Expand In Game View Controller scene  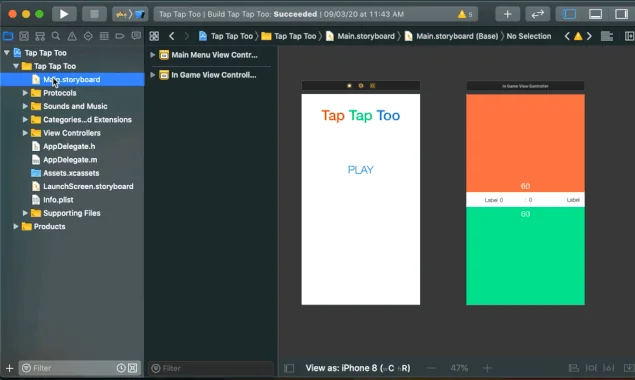[x=153, y=75]
